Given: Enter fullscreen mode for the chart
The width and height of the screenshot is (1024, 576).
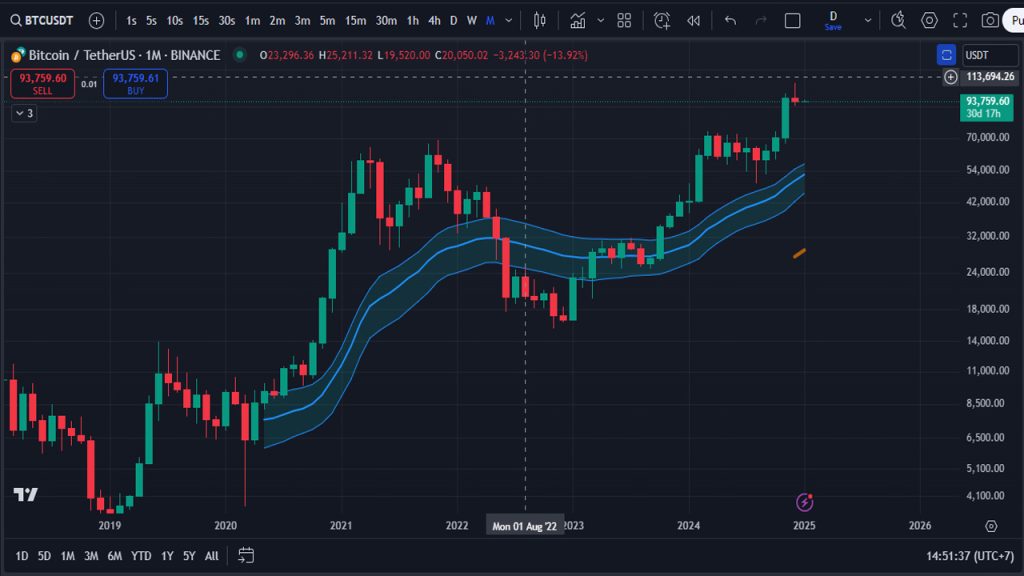Looking at the screenshot, I should [959, 19].
